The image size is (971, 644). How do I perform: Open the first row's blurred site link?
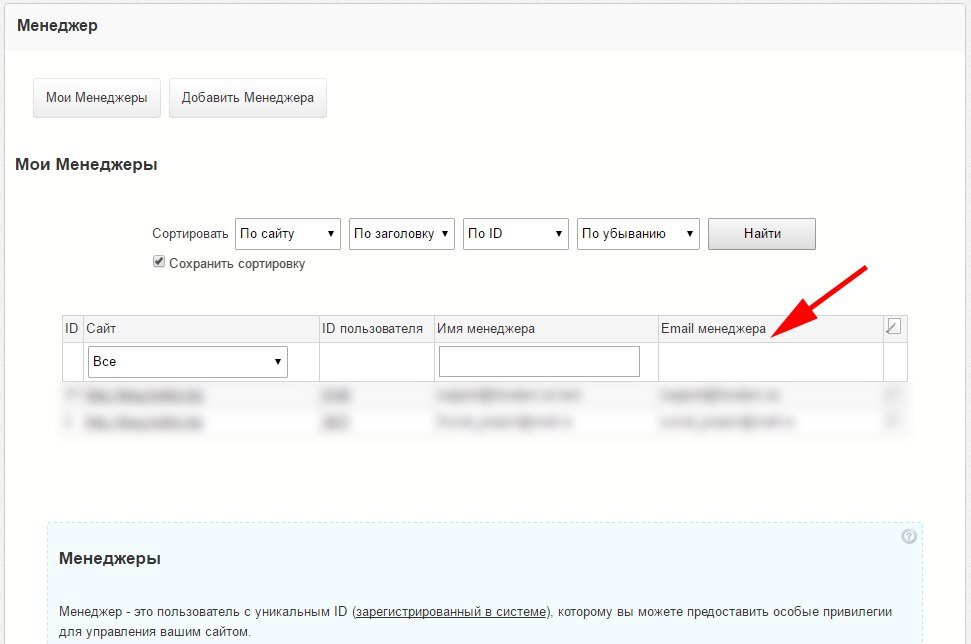point(144,396)
